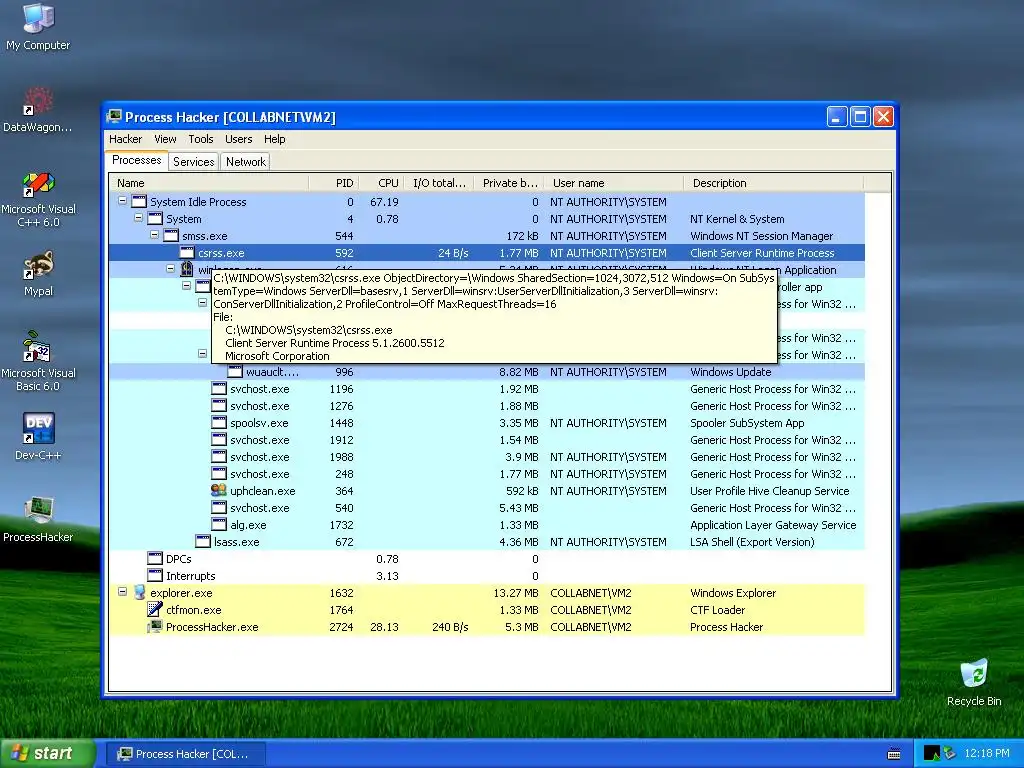Click the lsass.exe process icon

[x=203, y=541]
